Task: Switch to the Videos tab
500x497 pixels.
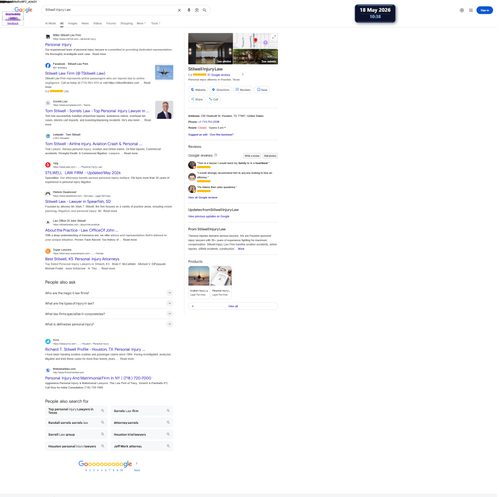Action: pyautogui.click(x=98, y=24)
